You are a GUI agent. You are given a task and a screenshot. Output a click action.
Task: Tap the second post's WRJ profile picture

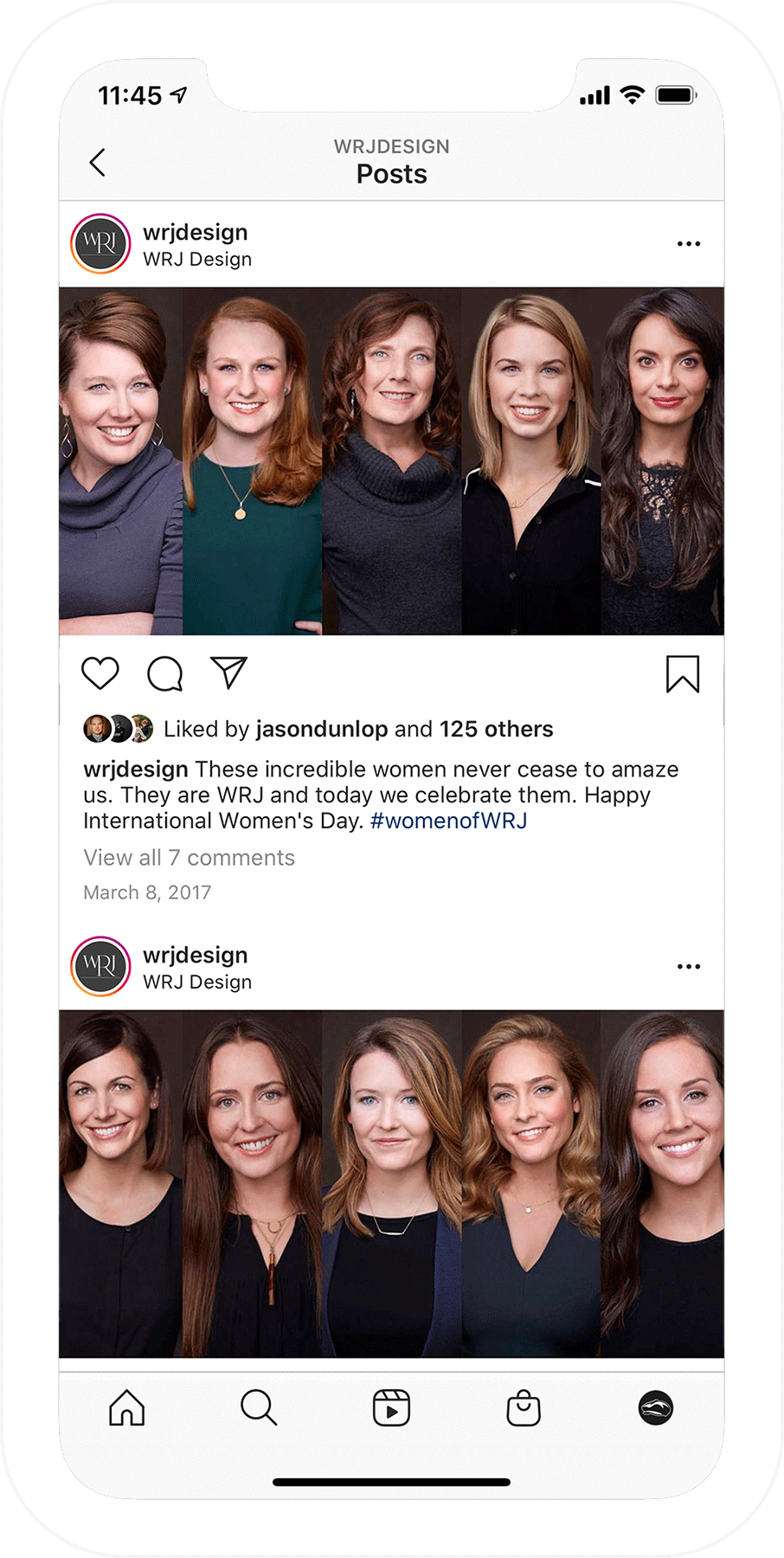pyautogui.click(x=100, y=967)
